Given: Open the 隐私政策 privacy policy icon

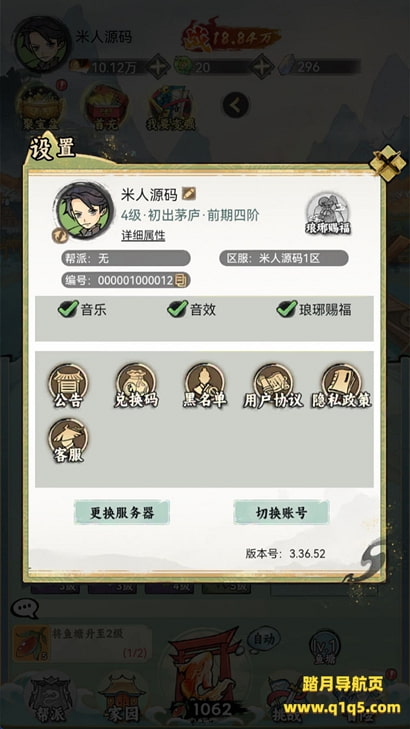Looking at the screenshot, I should (x=342, y=386).
